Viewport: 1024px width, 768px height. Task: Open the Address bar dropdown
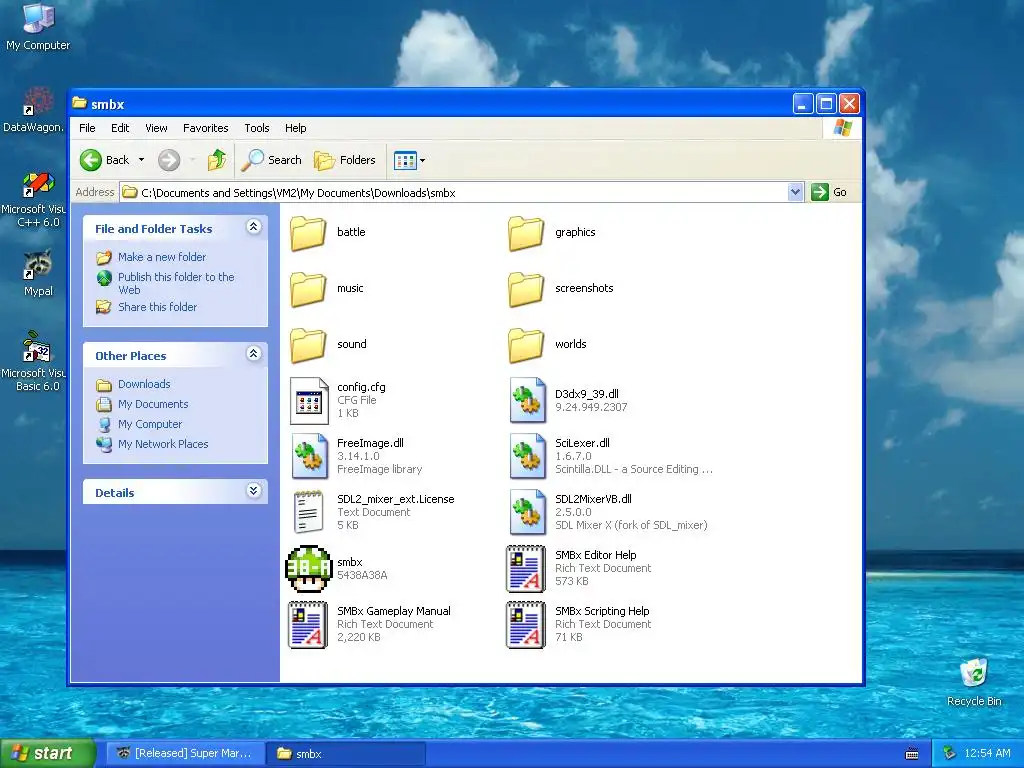(x=795, y=192)
